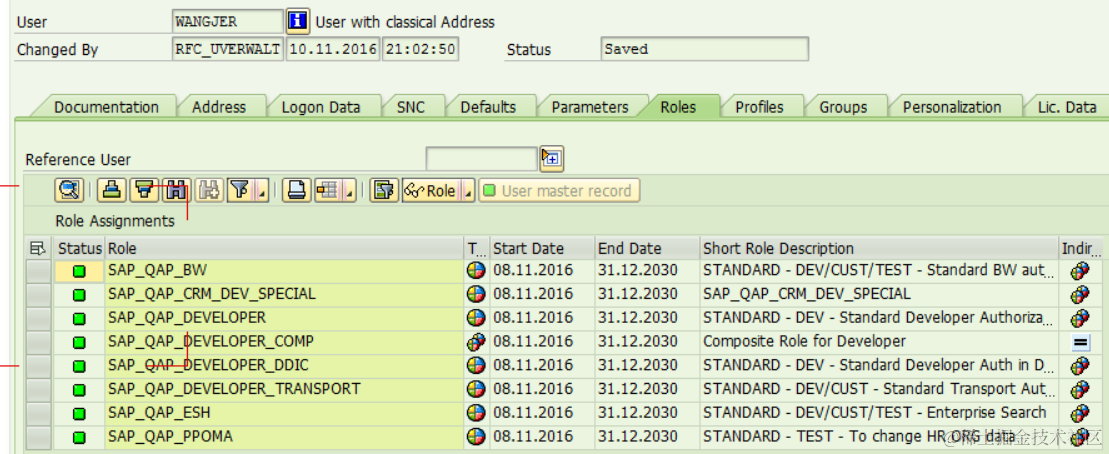Click role type icon for SAP_QAP_BW
The height and width of the screenshot is (454, 1109).
[476, 271]
